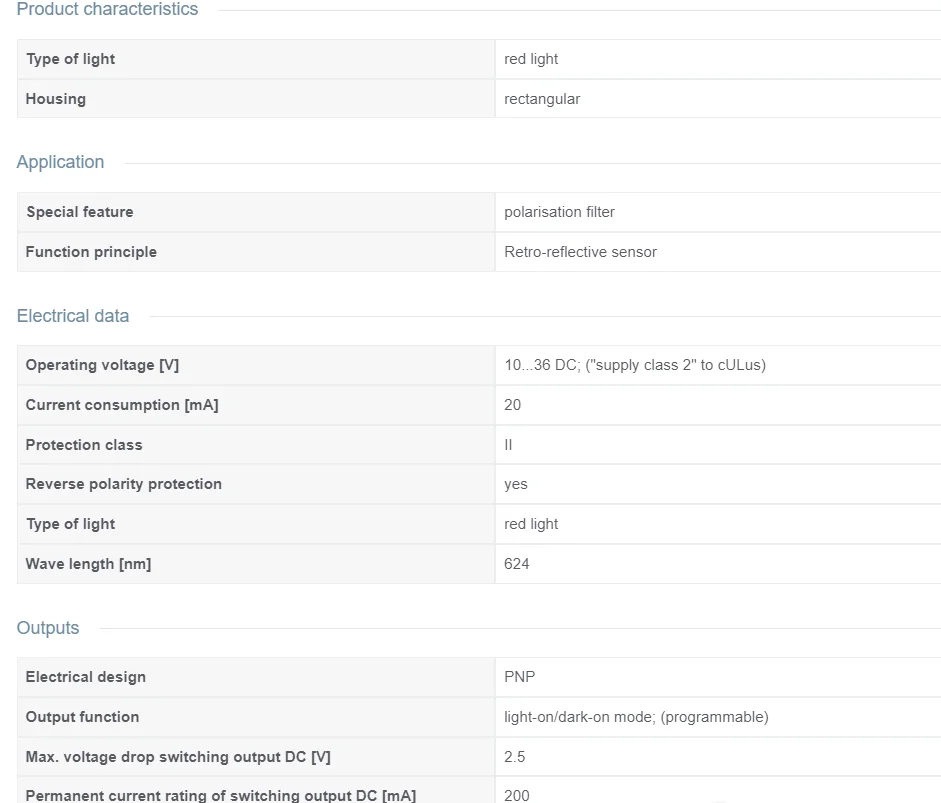This screenshot has width=941, height=803.
Task: Click the PNP electrical design value
Action: [x=520, y=677]
